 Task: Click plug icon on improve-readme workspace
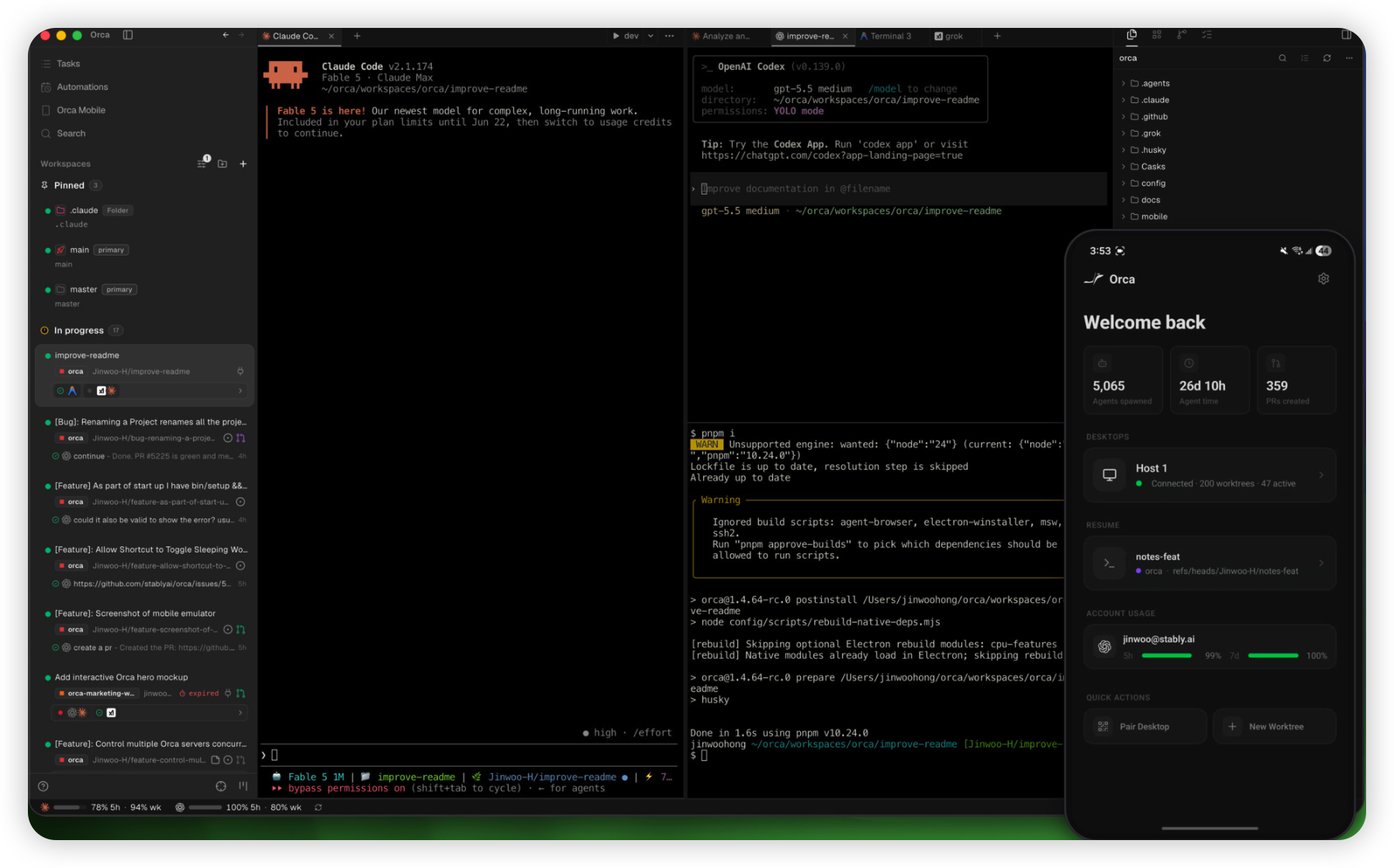(x=240, y=371)
